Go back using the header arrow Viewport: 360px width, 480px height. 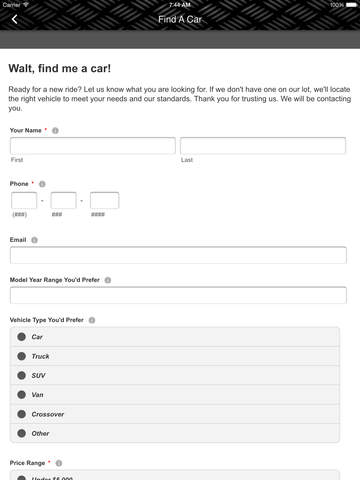click(15, 19)
